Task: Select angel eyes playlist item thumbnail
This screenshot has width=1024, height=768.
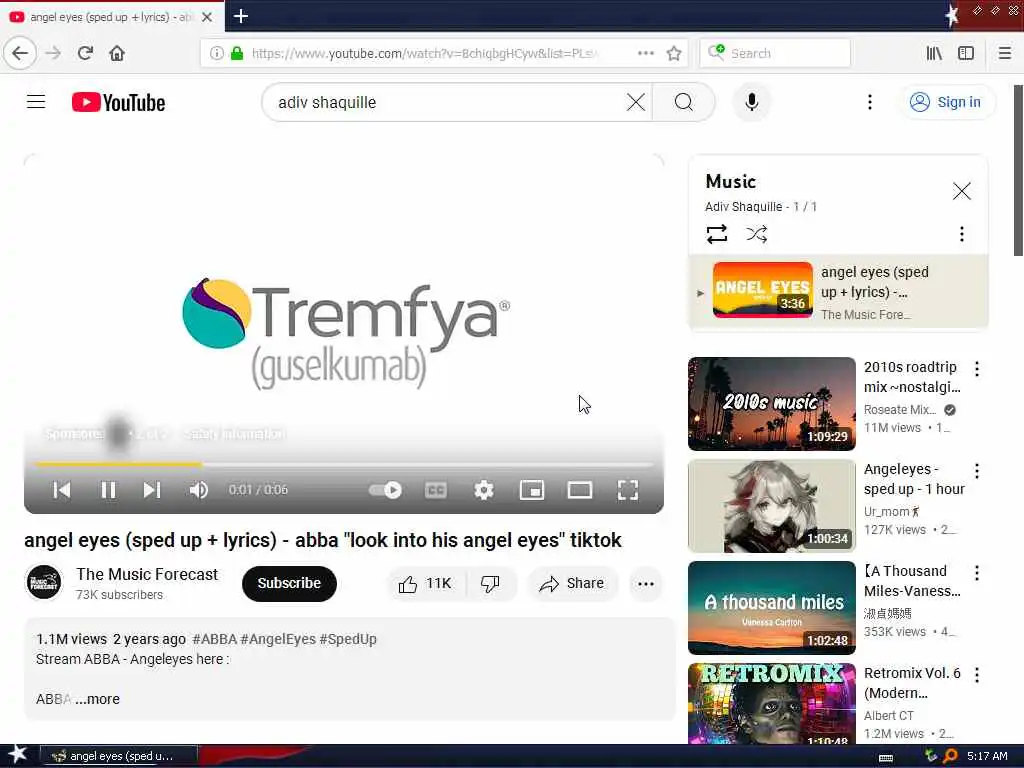Action: tap(763, 289)
